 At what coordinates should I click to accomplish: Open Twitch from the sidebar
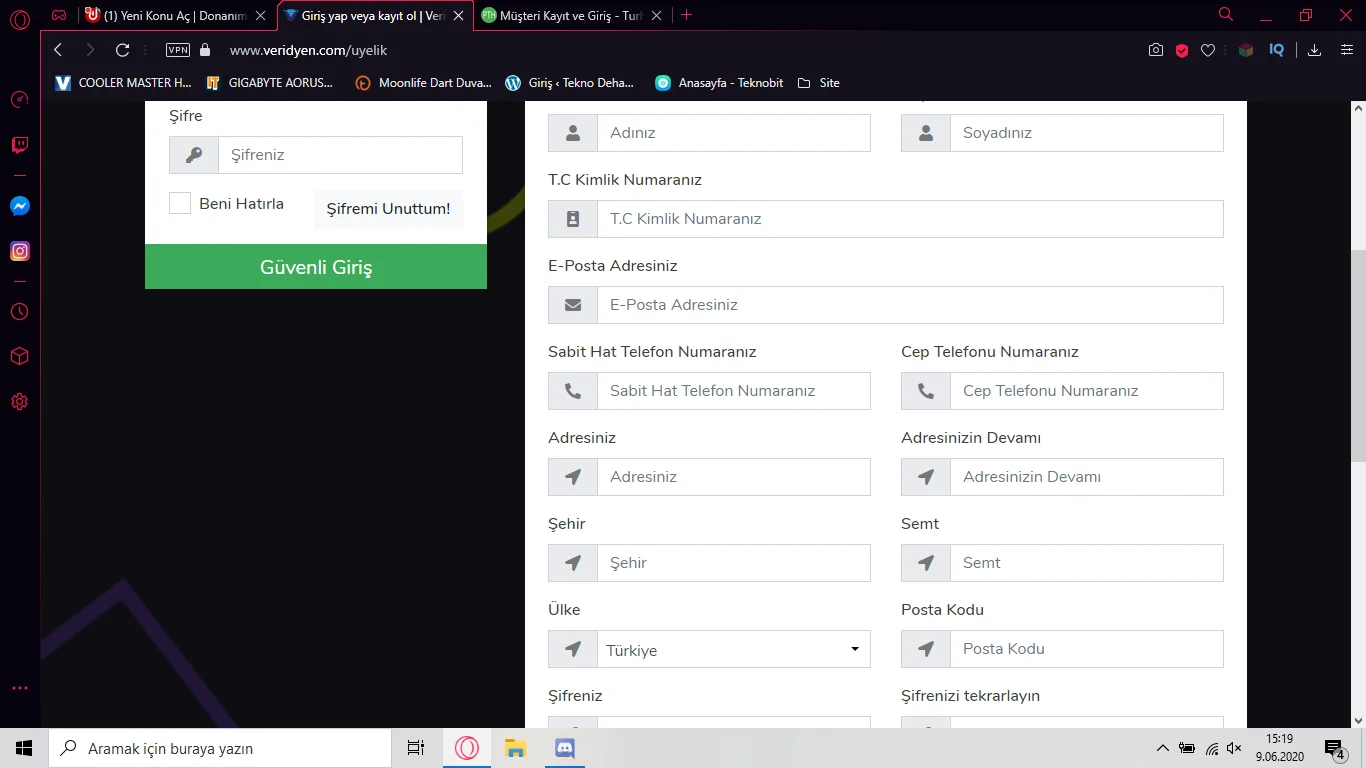tap(20, 146)
